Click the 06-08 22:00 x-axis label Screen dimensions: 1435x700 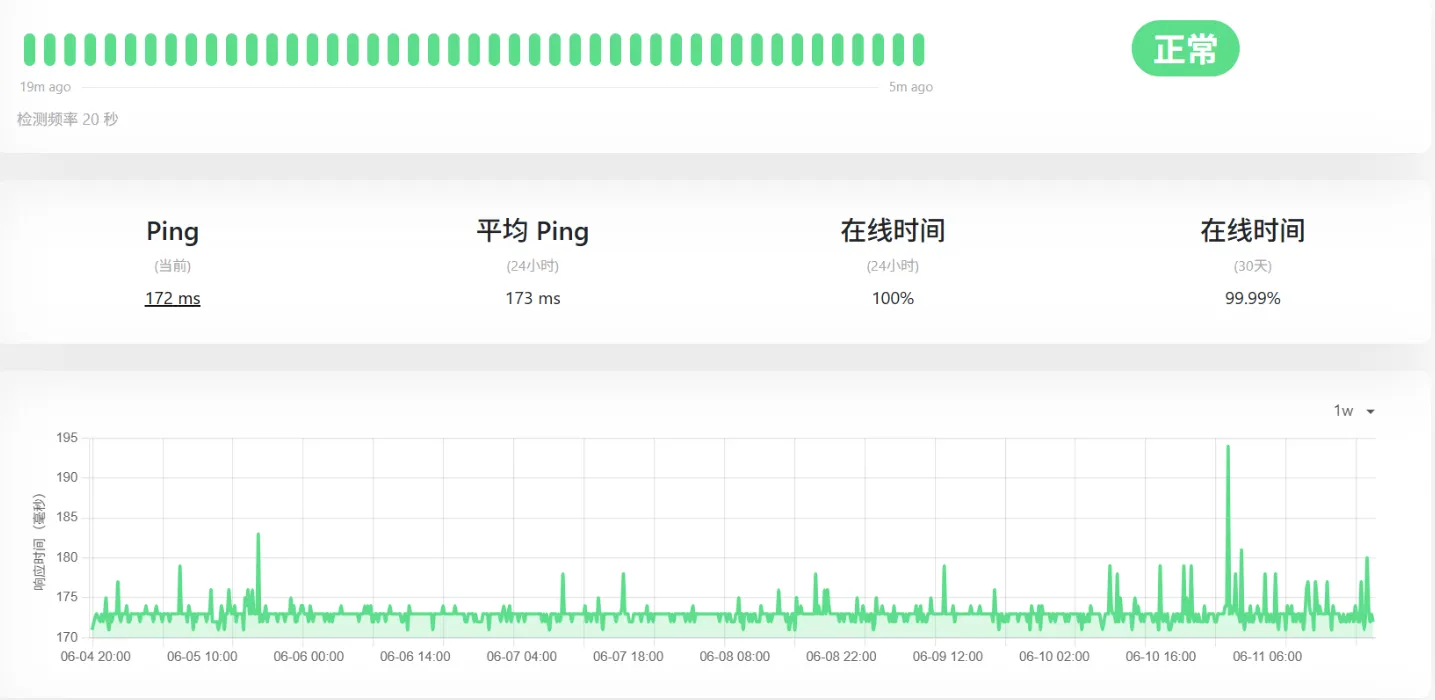(841, 657)
